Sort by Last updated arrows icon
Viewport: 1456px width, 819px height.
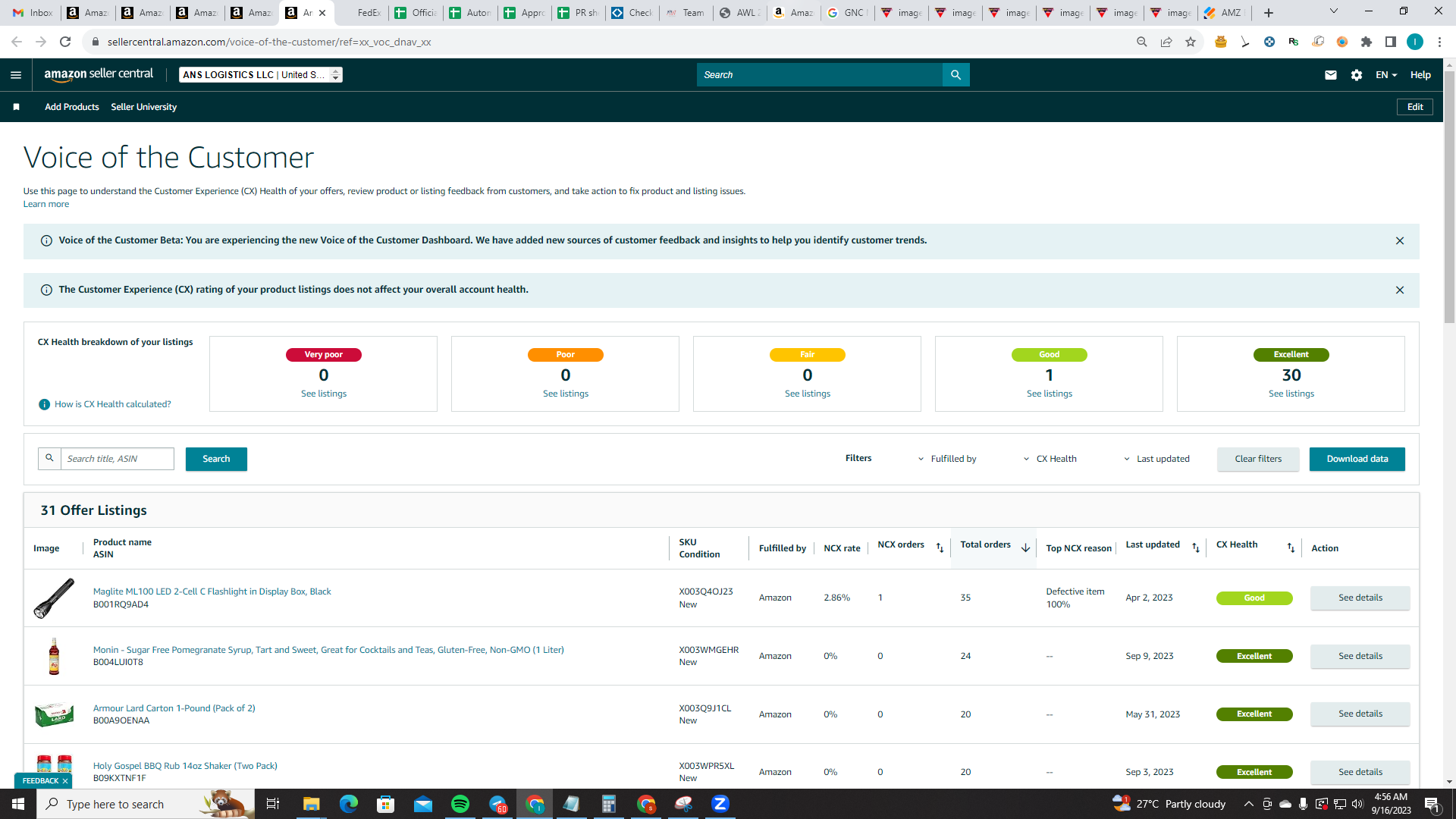point(1196,548)
